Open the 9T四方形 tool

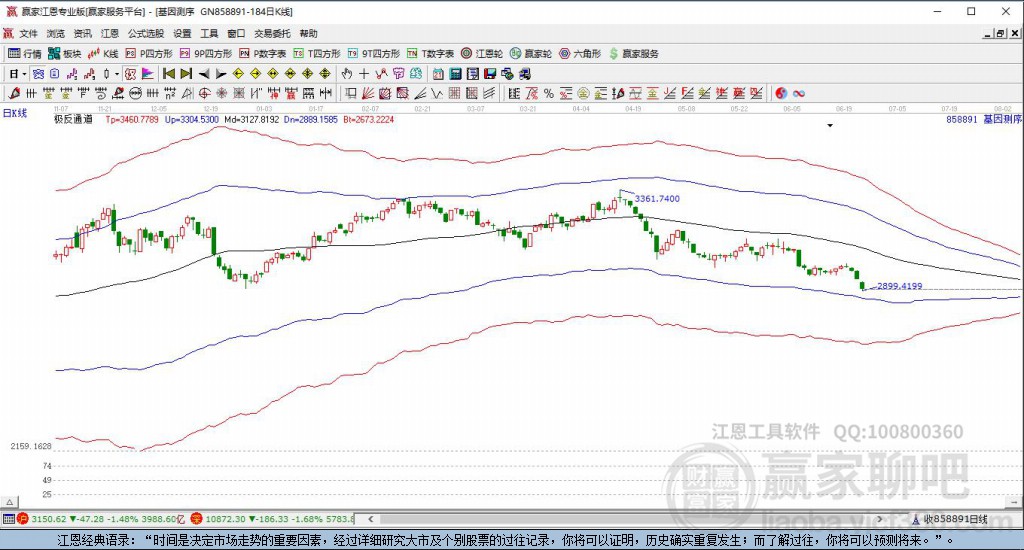(374, 54)
